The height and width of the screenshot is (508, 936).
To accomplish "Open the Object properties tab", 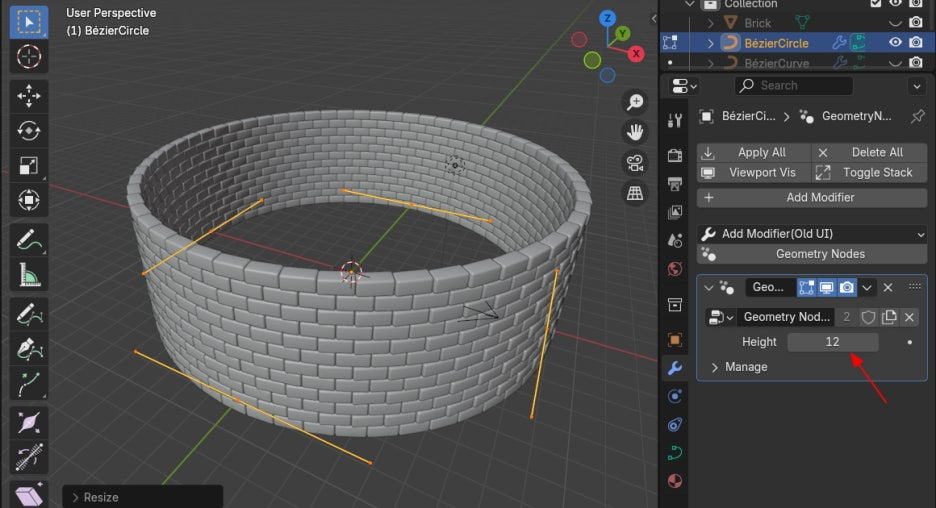I will coord(675,340).
